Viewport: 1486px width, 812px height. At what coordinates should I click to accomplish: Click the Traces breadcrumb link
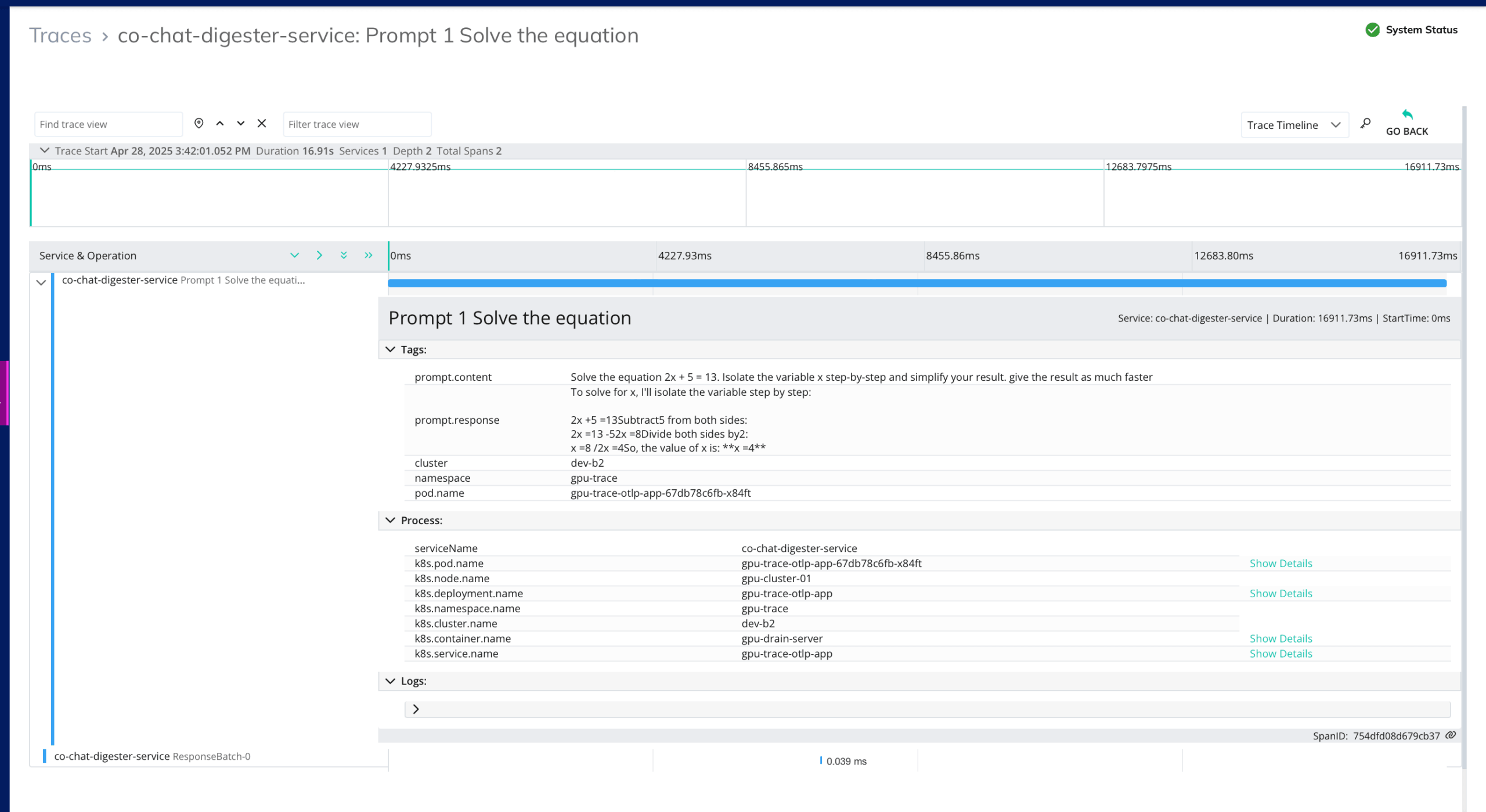click(x=60, y=35)
